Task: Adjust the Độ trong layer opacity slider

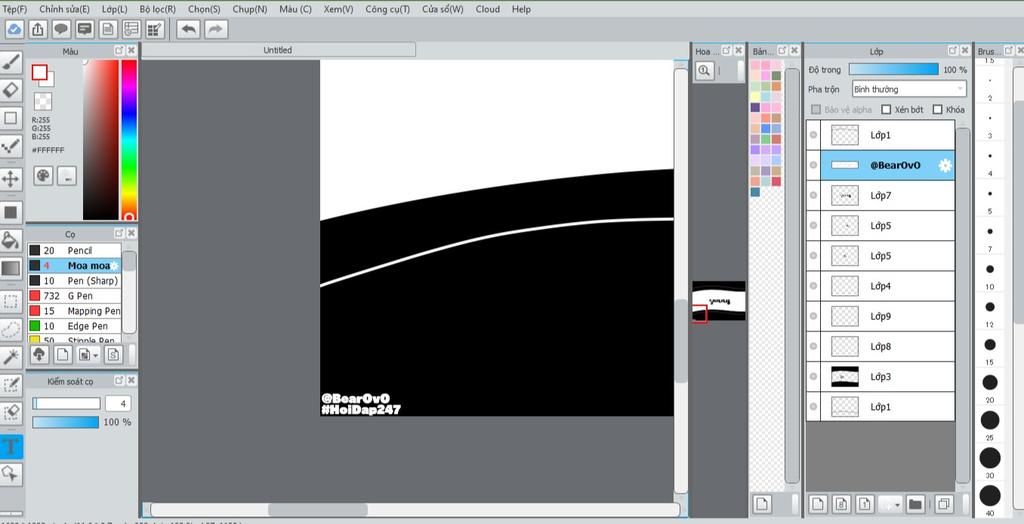Action: point(893,69)
